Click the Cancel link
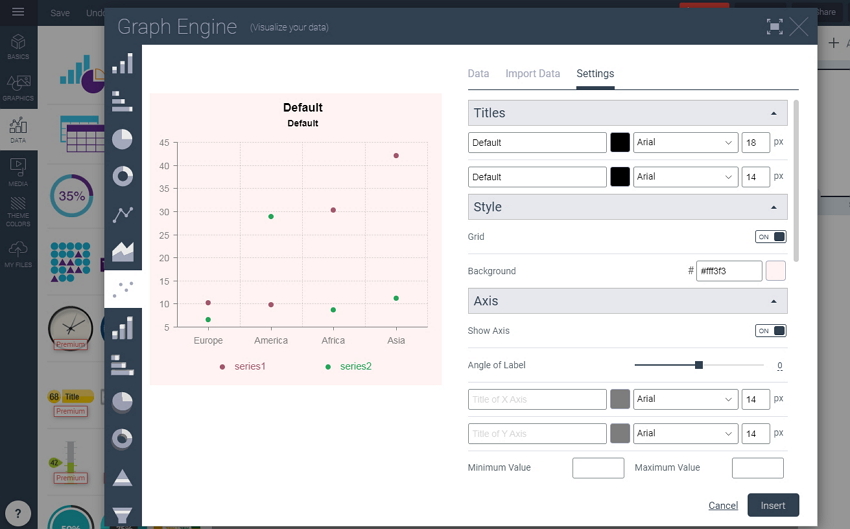Screen dimensions: 850x529 722,506
